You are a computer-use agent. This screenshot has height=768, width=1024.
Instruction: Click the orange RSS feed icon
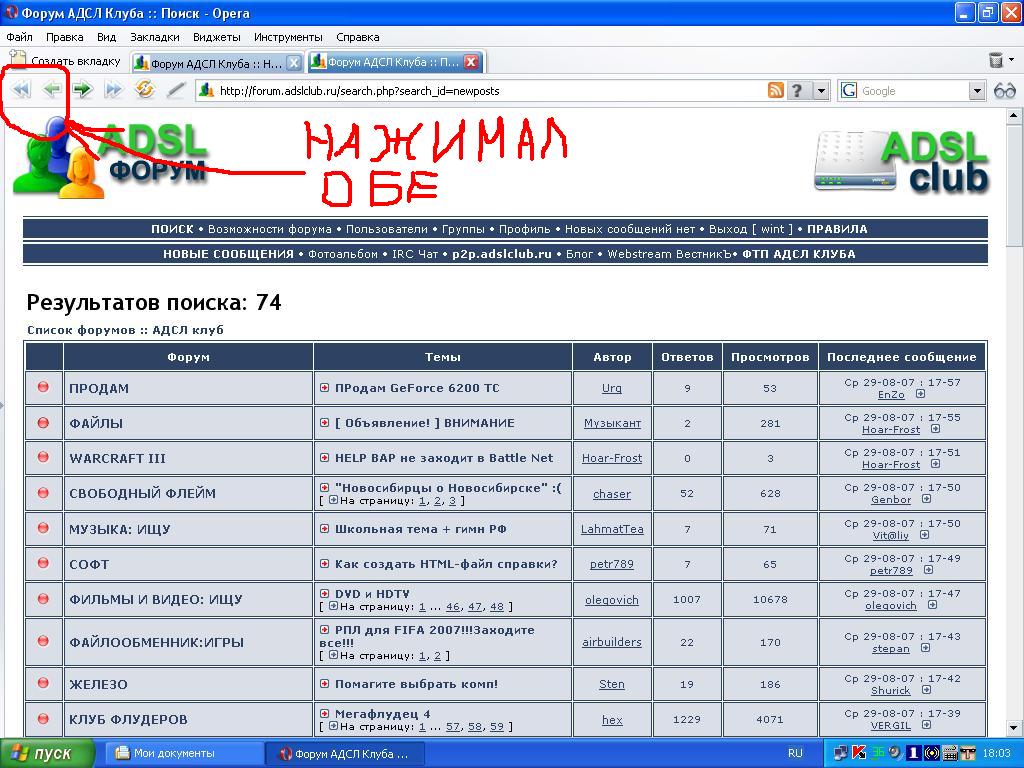pyautogui.click(x=775, y=91)
